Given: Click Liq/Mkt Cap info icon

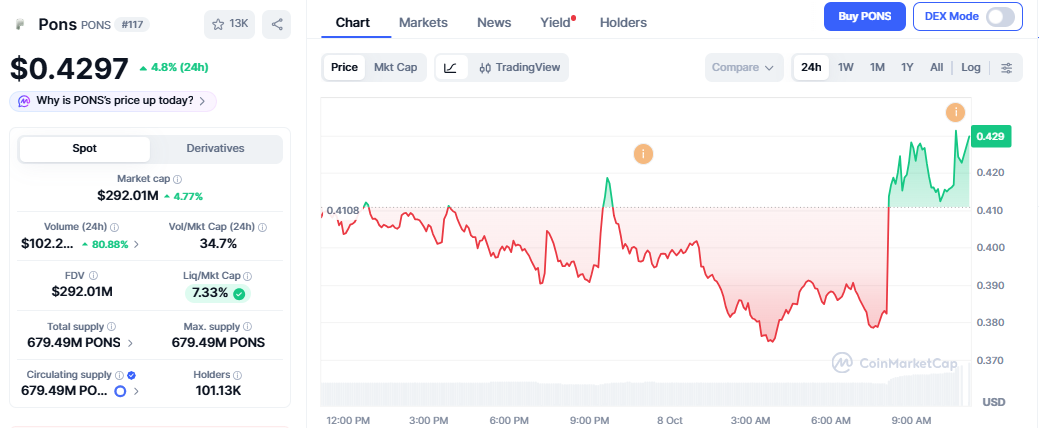Looking at the screenshot, I should 247,275.
